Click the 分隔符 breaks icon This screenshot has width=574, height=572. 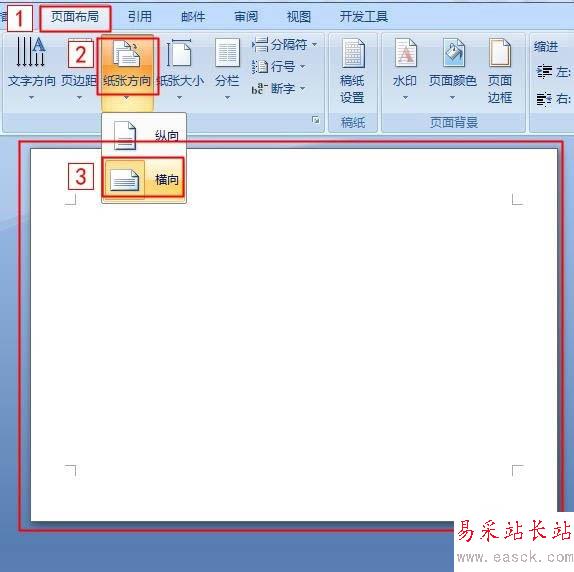pos(260,45)
